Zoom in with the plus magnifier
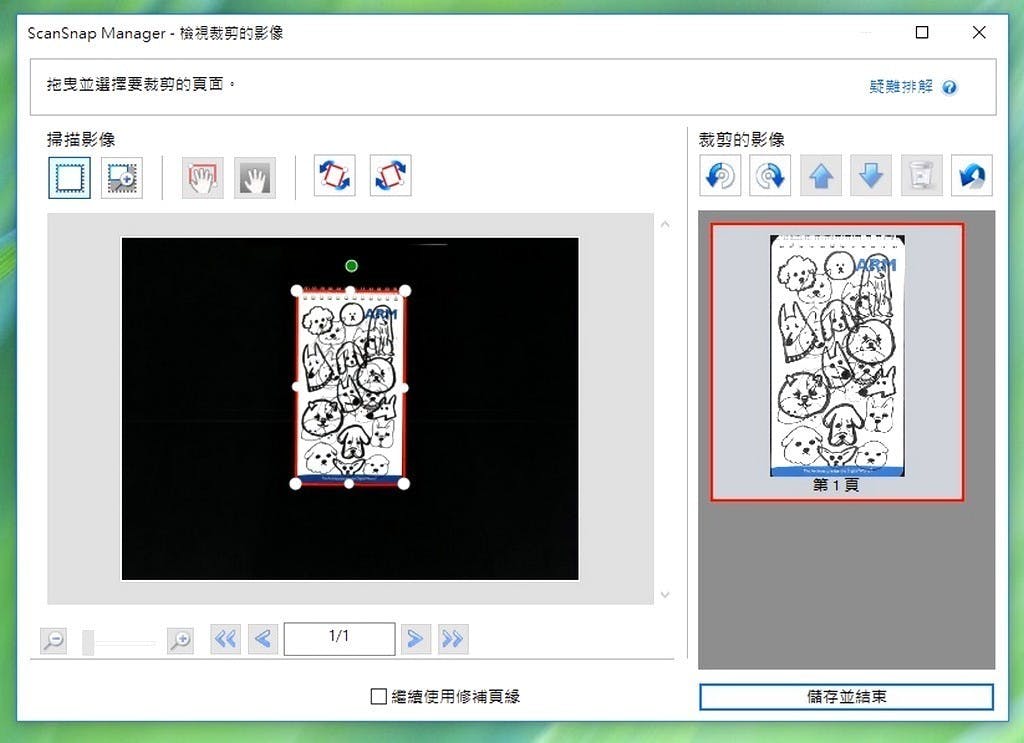Viewport: 1024px width, 743px height. [180, 641]
